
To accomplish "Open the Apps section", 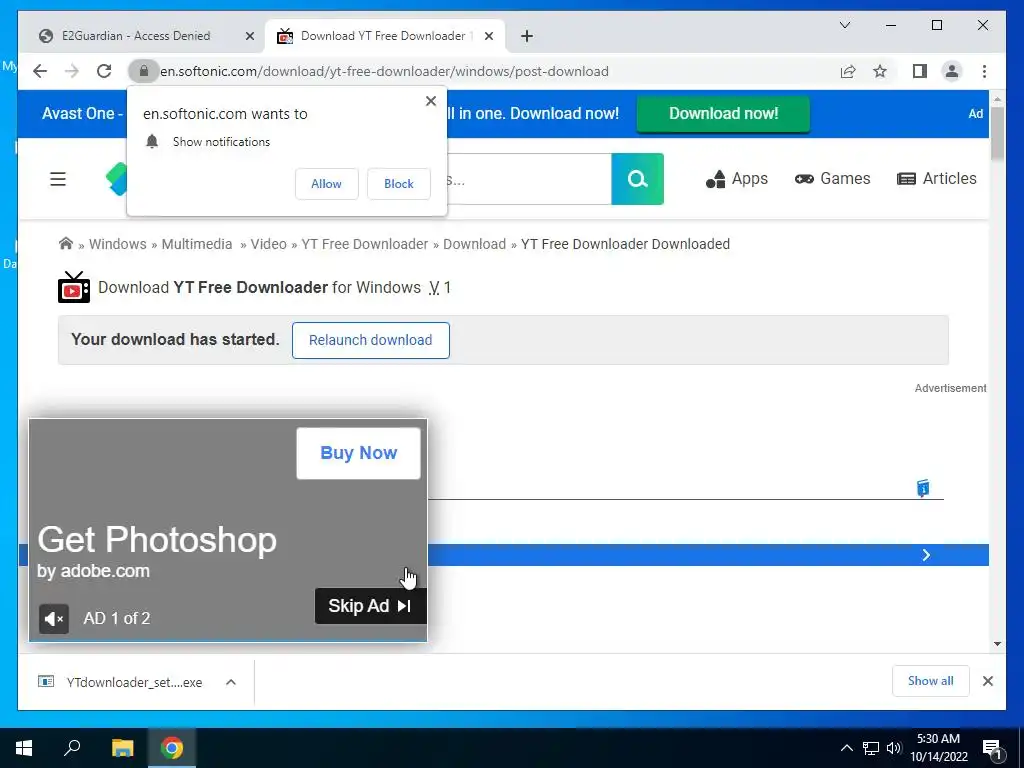I will 737,179.
